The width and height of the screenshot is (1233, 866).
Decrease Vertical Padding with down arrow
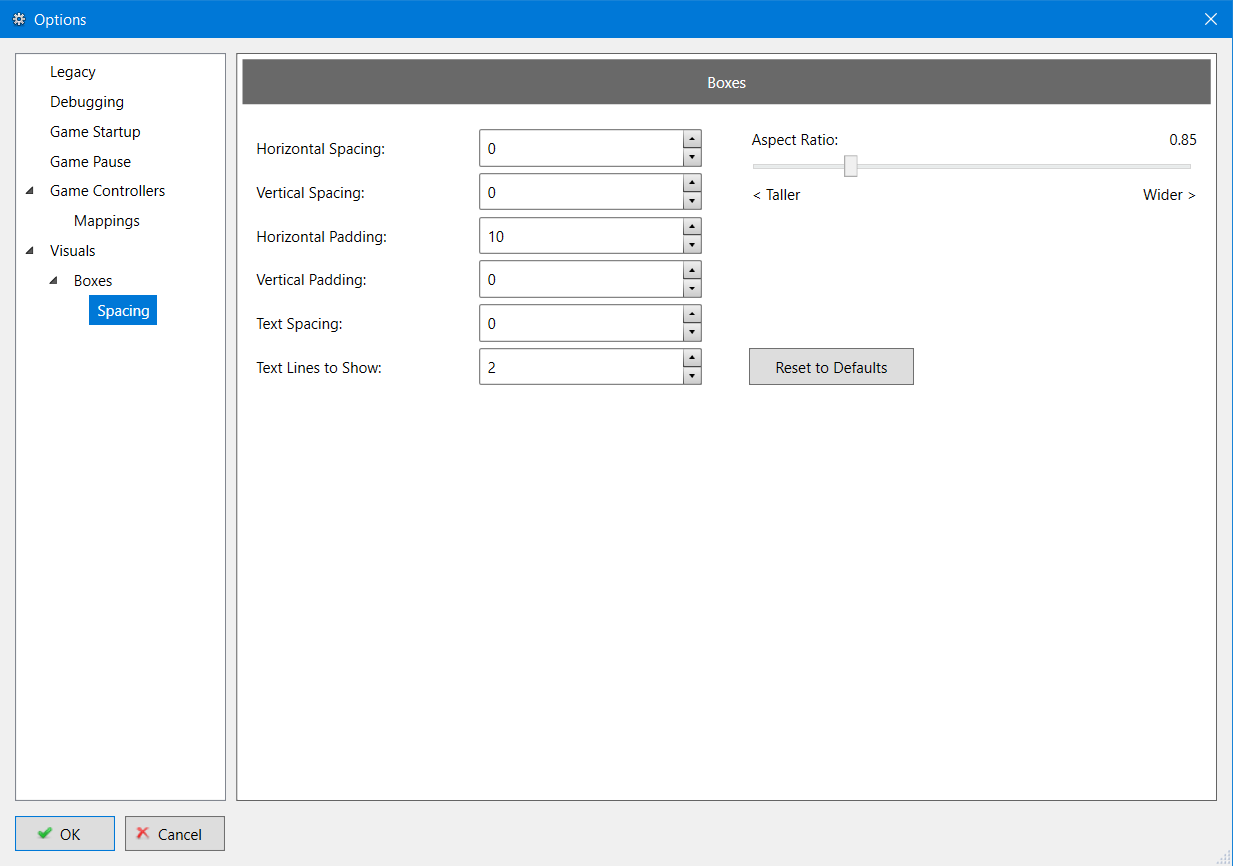point(691,289)
